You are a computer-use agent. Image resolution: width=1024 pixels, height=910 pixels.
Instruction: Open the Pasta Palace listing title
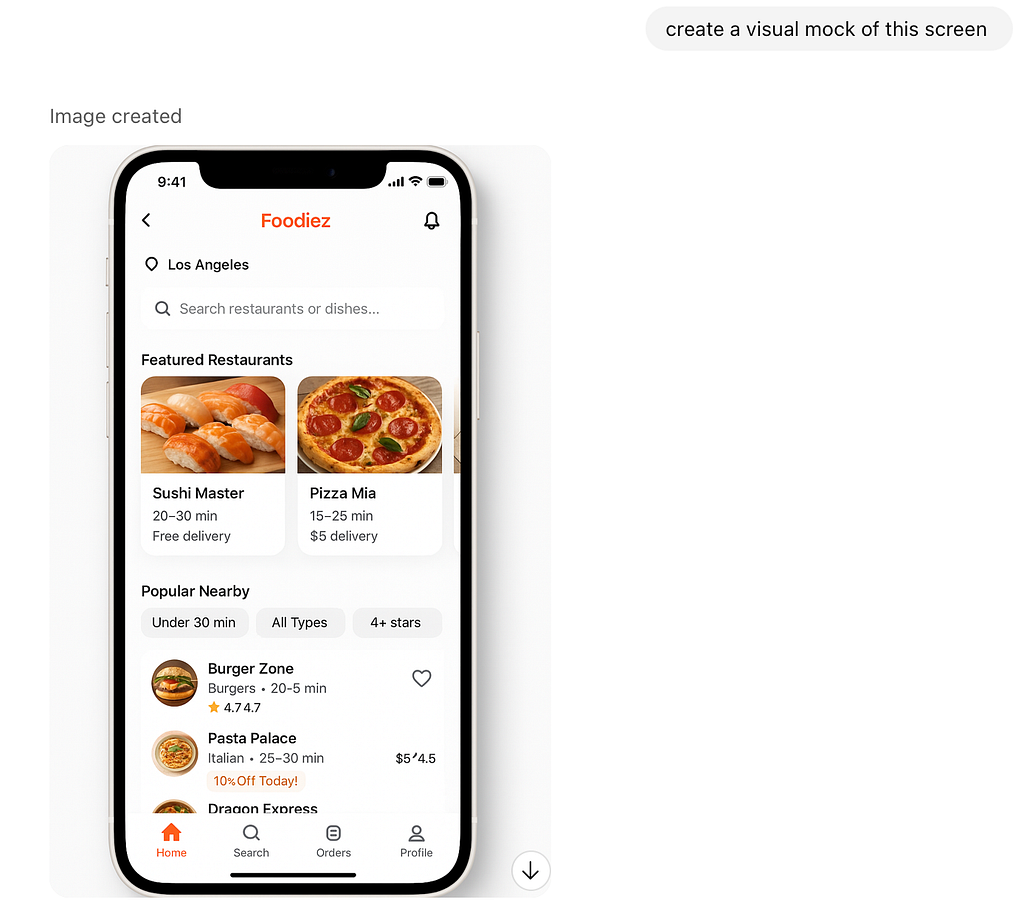[x=252, y=738]
